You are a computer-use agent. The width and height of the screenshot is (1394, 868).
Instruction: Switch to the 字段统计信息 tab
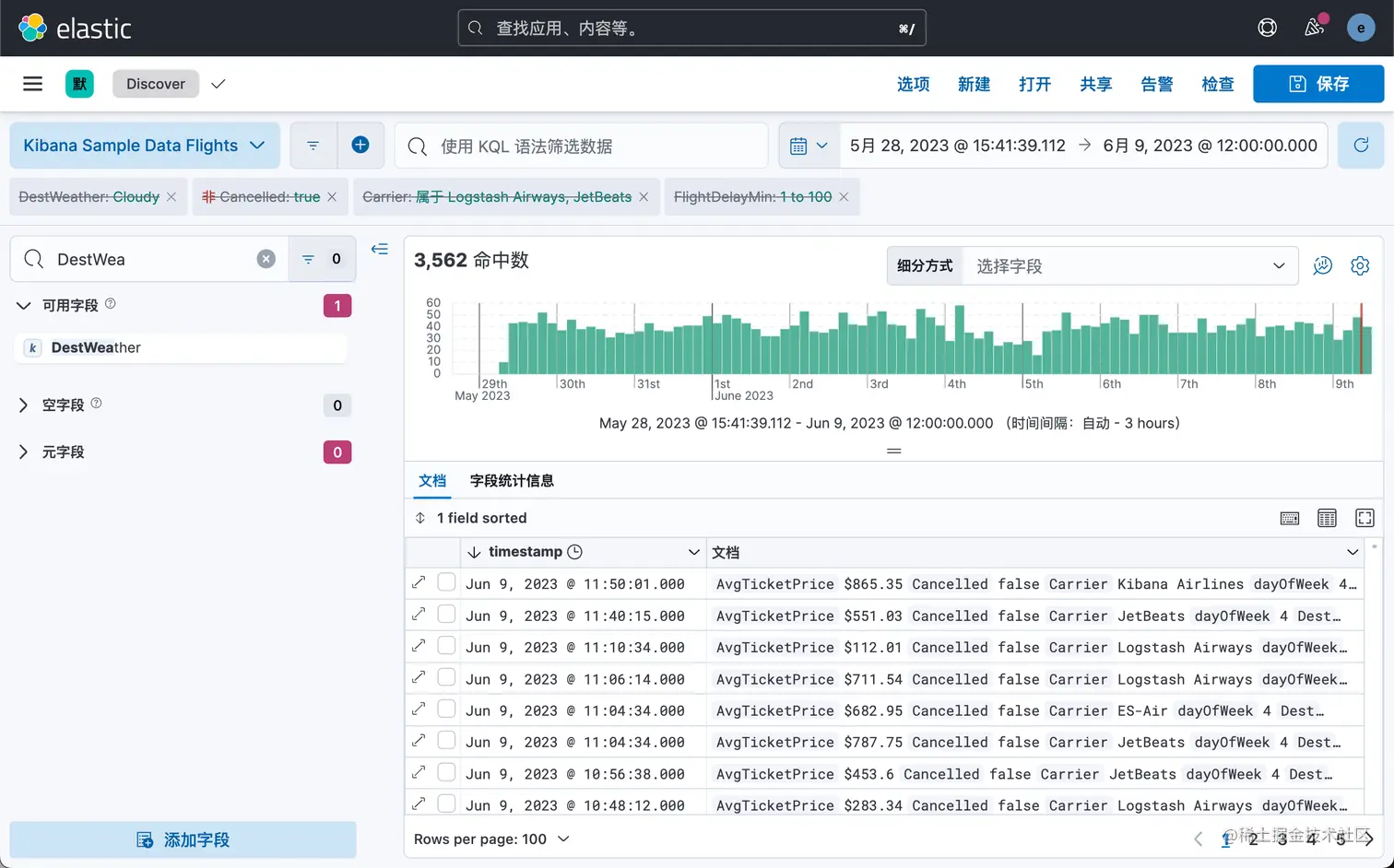pyautogui.click(x=512, y=481)
